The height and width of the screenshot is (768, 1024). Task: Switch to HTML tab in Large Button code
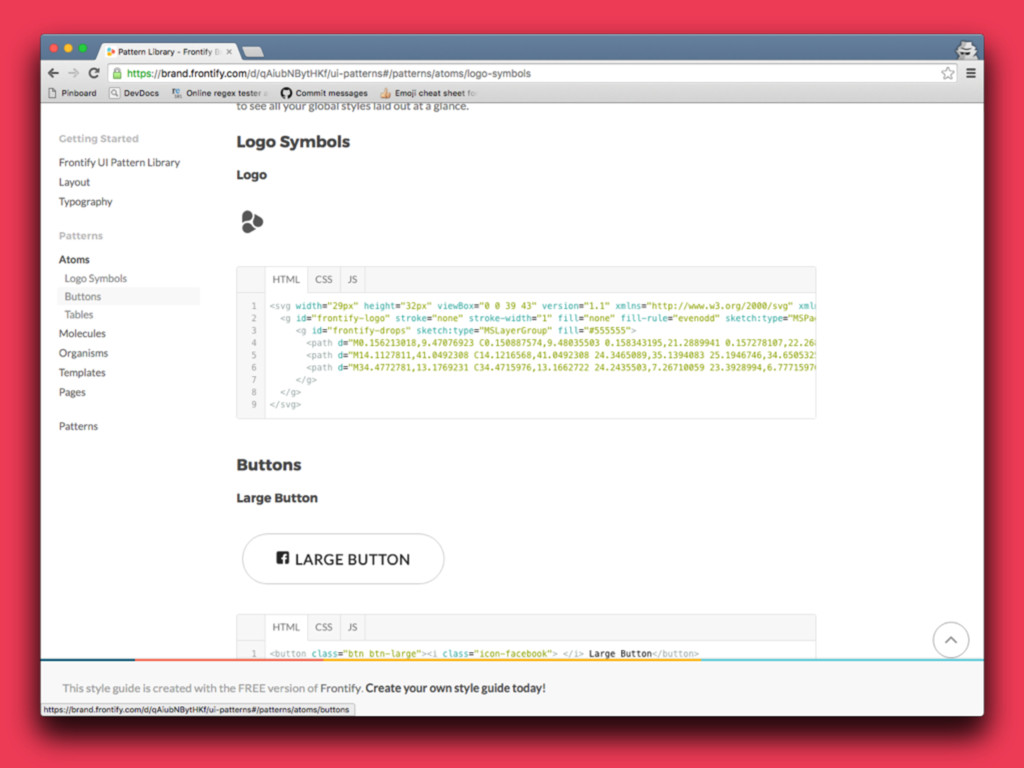tap(286, 627)
